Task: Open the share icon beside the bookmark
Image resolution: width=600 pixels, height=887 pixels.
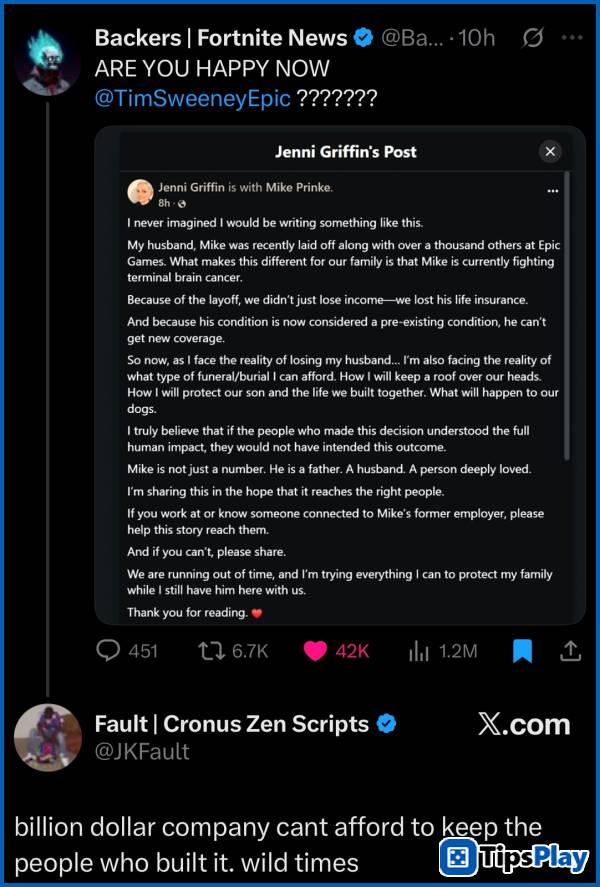Action: click(x=570, y=650)
